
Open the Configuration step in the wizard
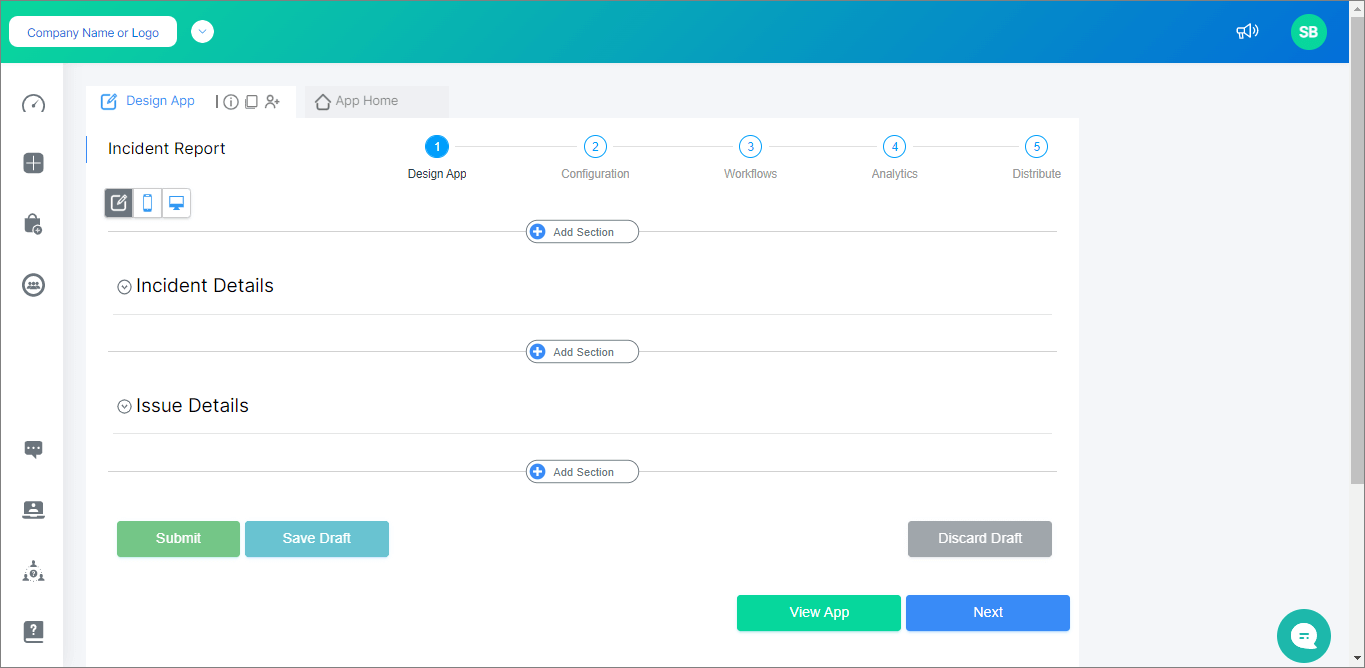(595, 146)
